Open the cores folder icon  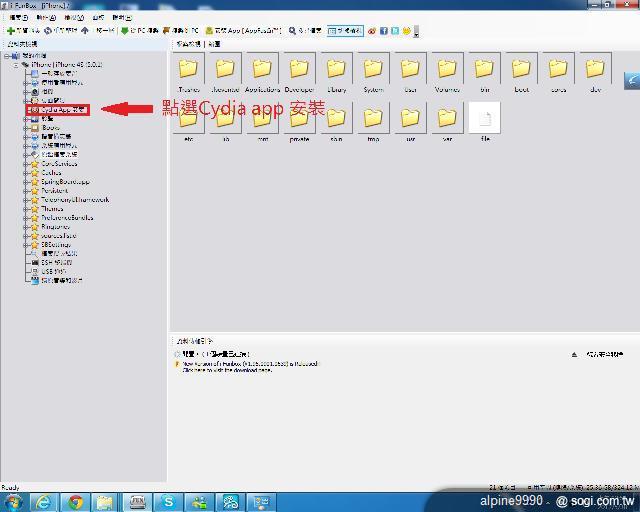coord(558,68)
